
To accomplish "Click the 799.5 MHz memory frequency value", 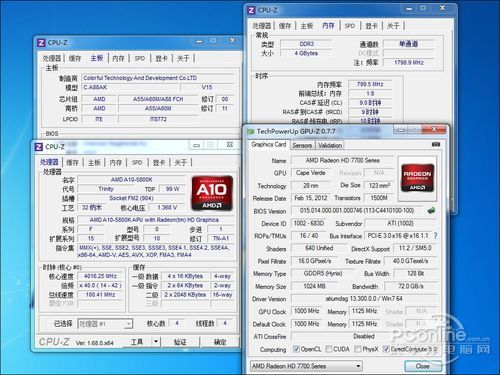I will click(x=370, y=84).
